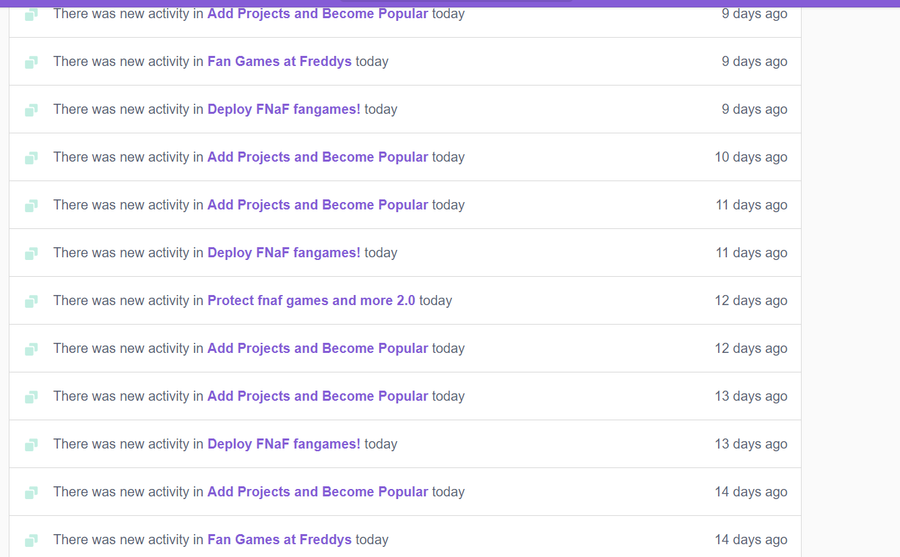Click studio icon beside Deploy FNaF fangames! 9 days ago
The width and height of the screenshot is (900, 557).
point(32,110)
